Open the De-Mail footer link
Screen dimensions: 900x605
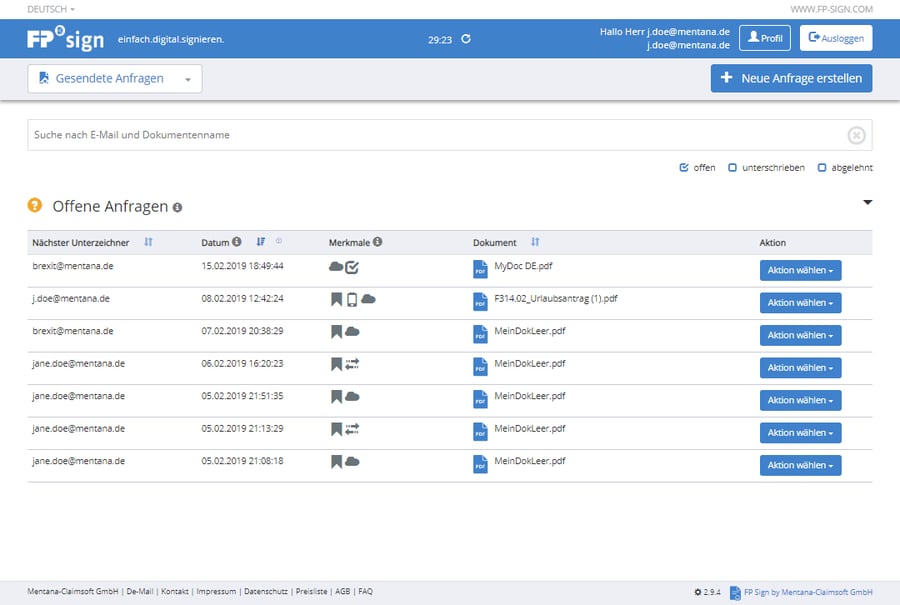pos(140,592)
